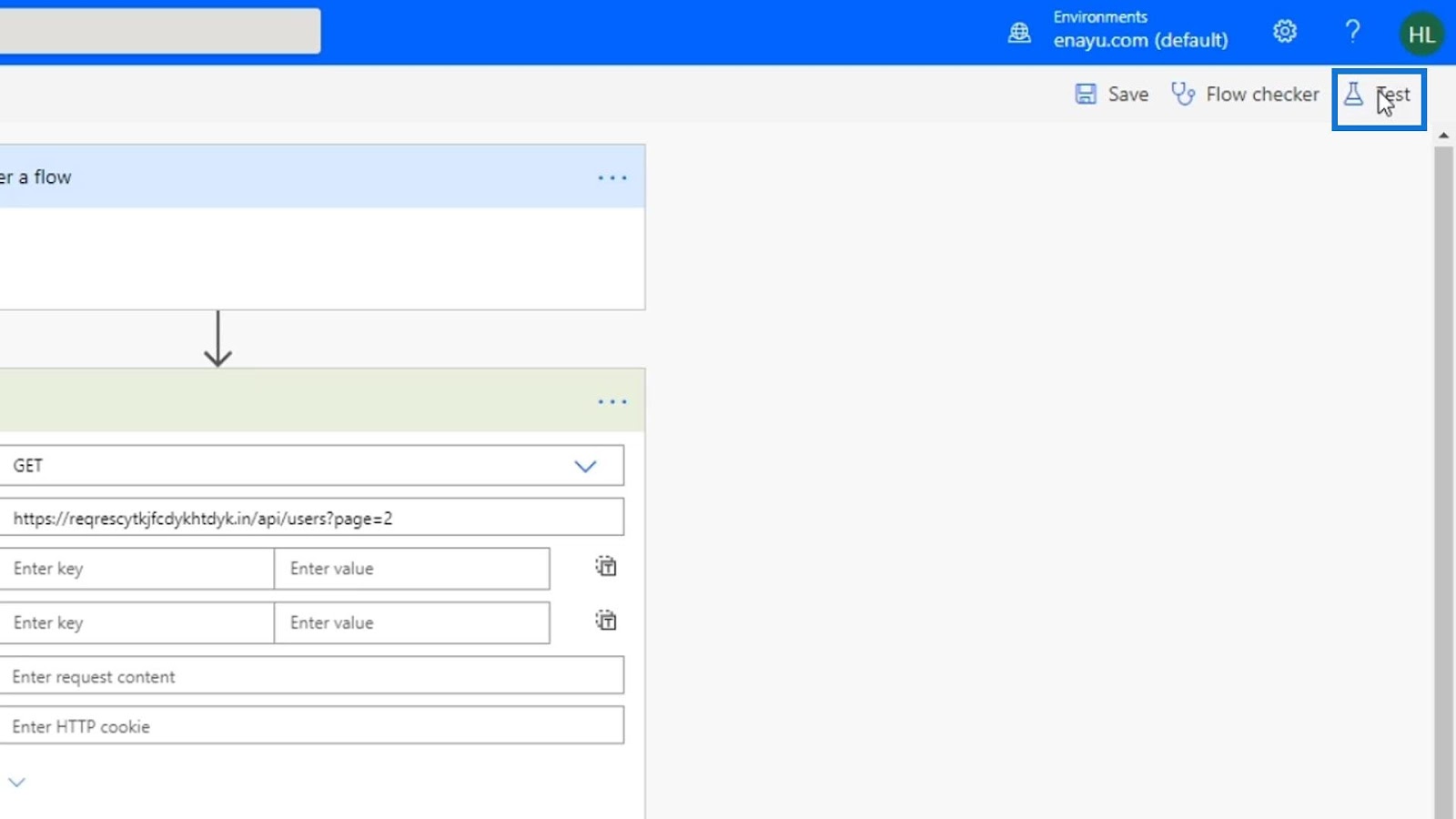Click the Flow checker stethoscope icon
This screenshot has width=1456, height=819.
(1183, 94)
